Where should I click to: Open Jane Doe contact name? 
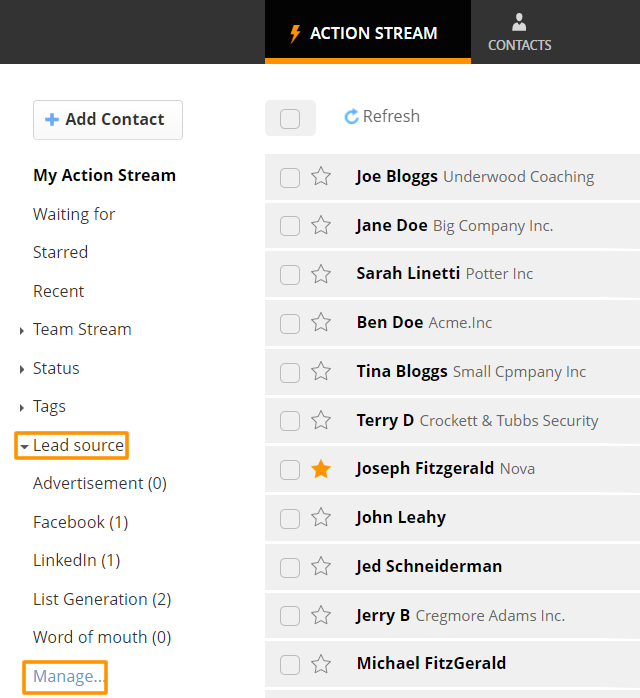[x=392, y=225]
